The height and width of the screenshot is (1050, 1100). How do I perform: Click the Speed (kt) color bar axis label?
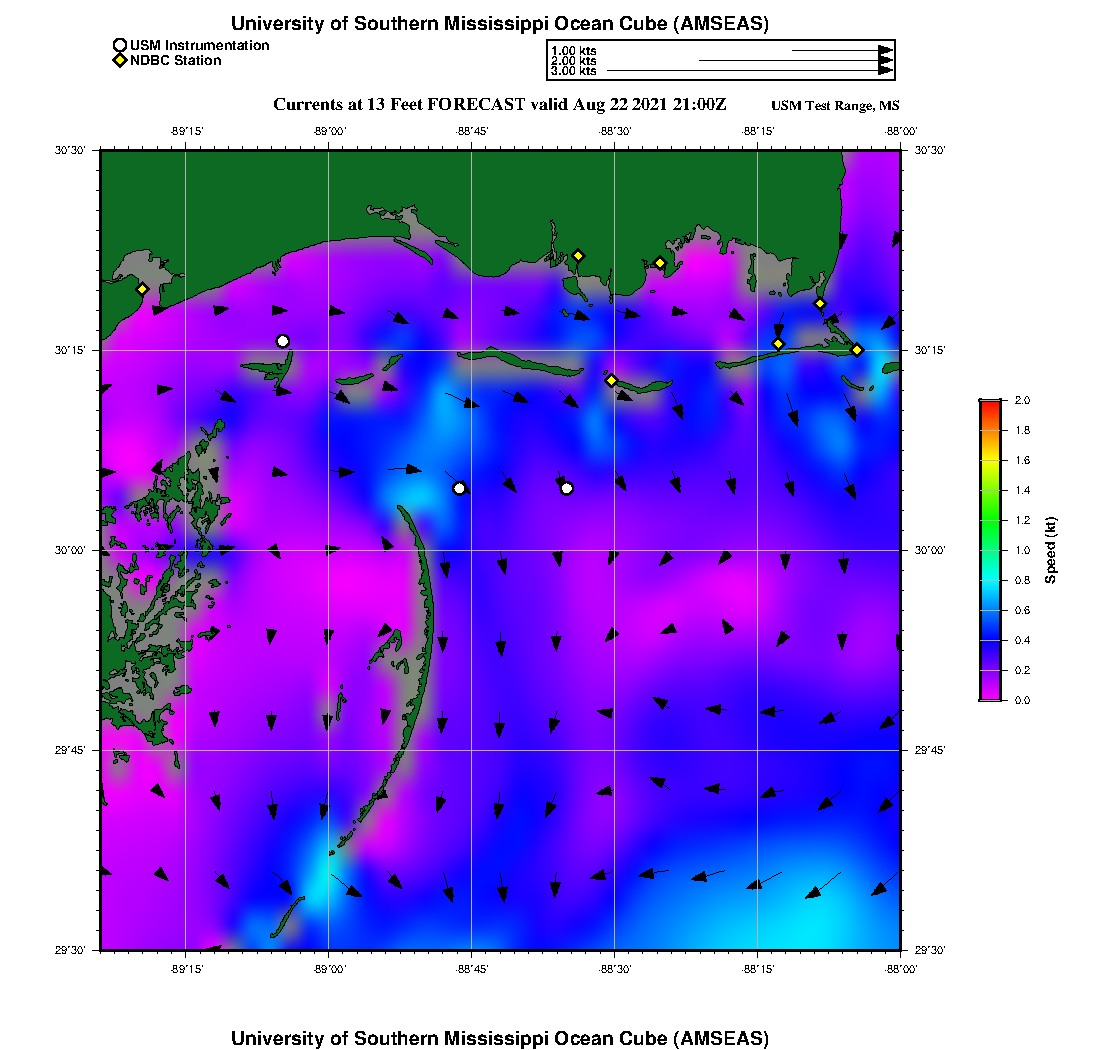pyautogui.click(x=1051, y=550)
